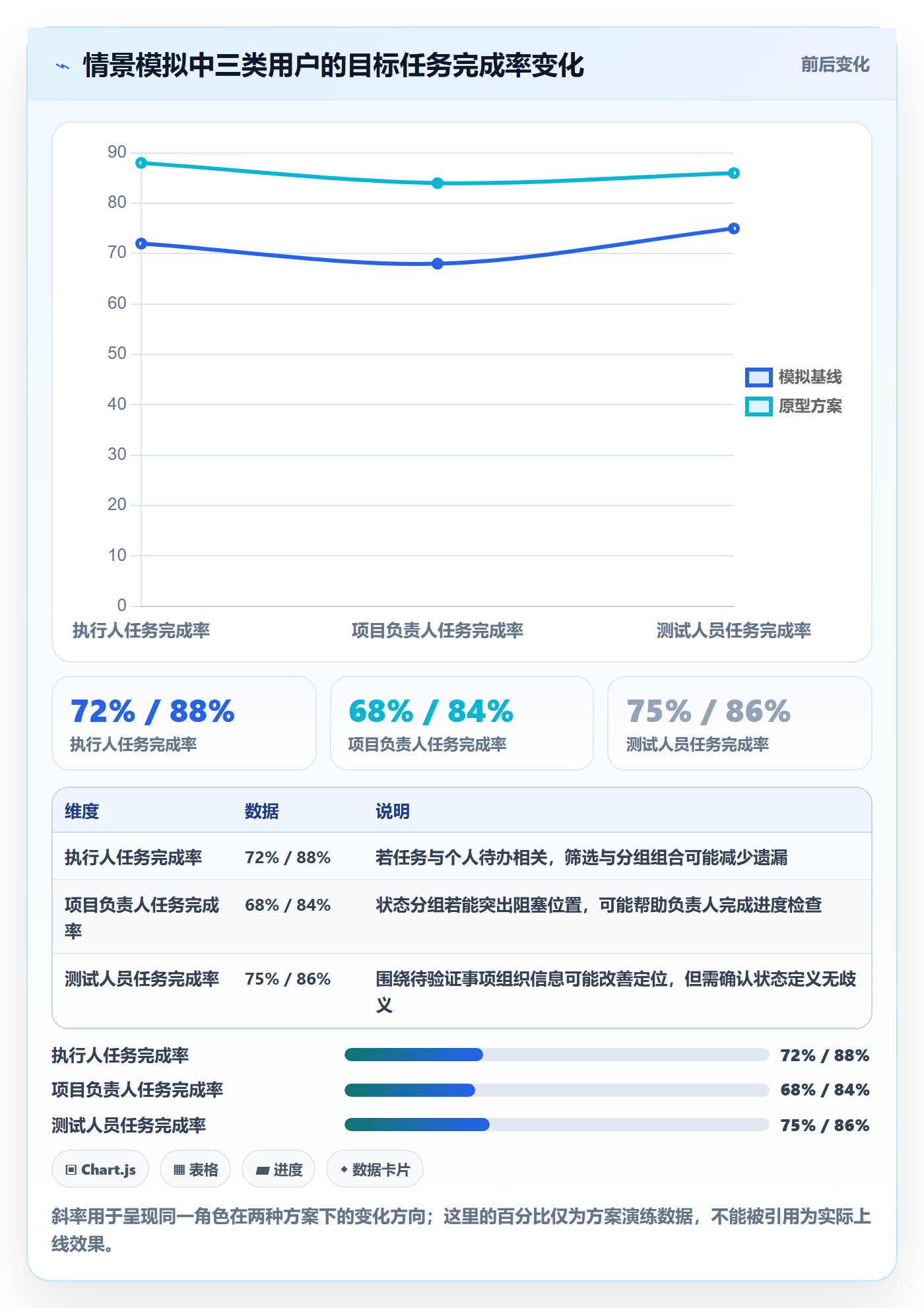Click the y-axis value 50 on the chart
The height and width of the screenshot is (1308, 924).
(x=117, y=354)
